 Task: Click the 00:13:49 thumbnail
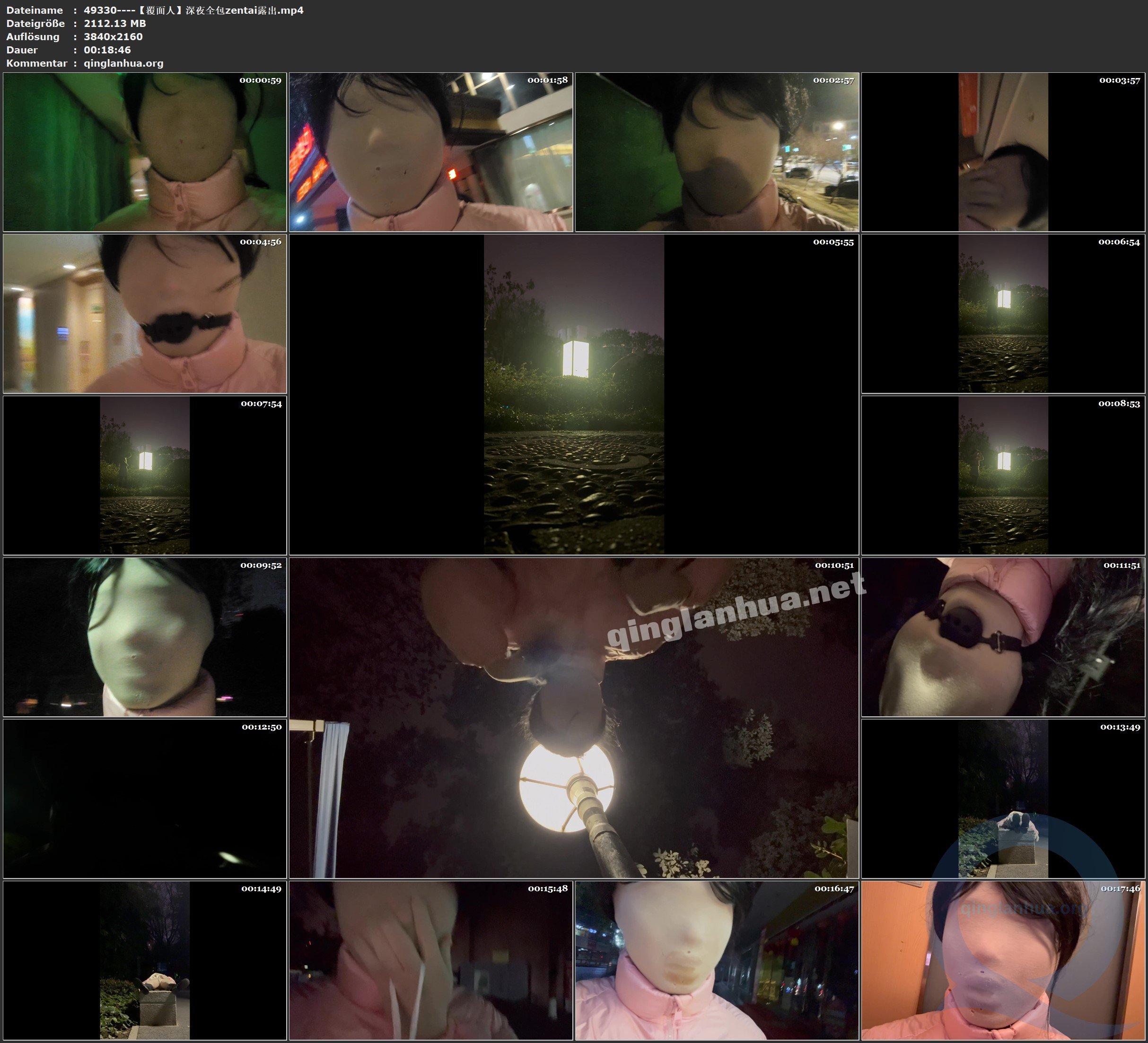point(1003,798)
